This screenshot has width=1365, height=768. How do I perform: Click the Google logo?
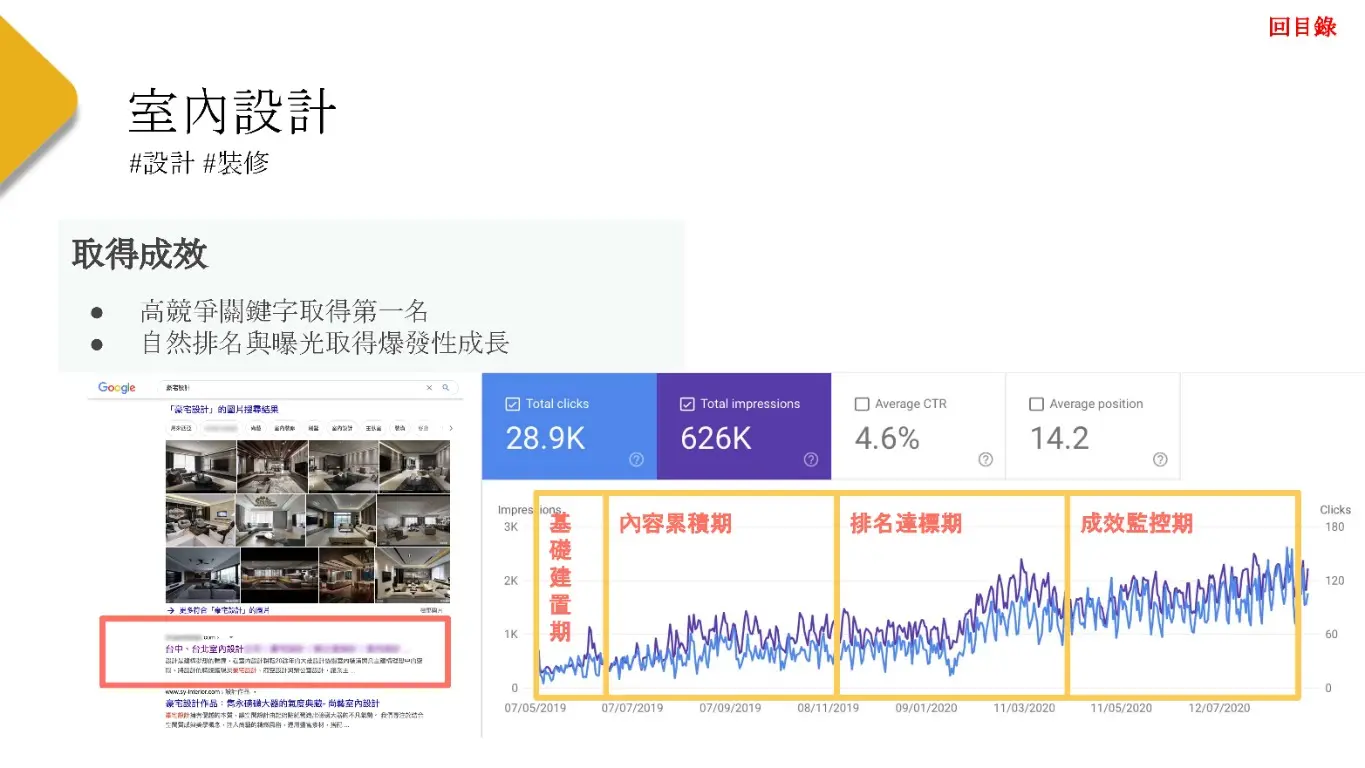pyautogui.click(x=116, y=388)
